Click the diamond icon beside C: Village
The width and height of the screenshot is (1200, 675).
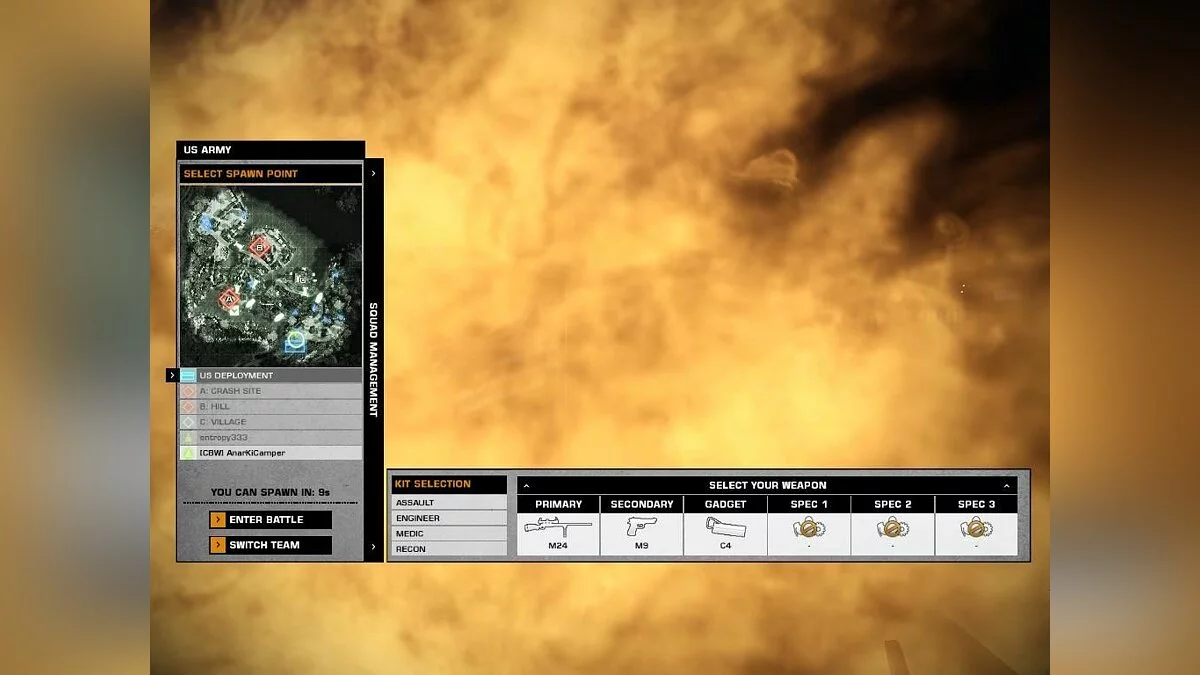[x=188, y=422]
